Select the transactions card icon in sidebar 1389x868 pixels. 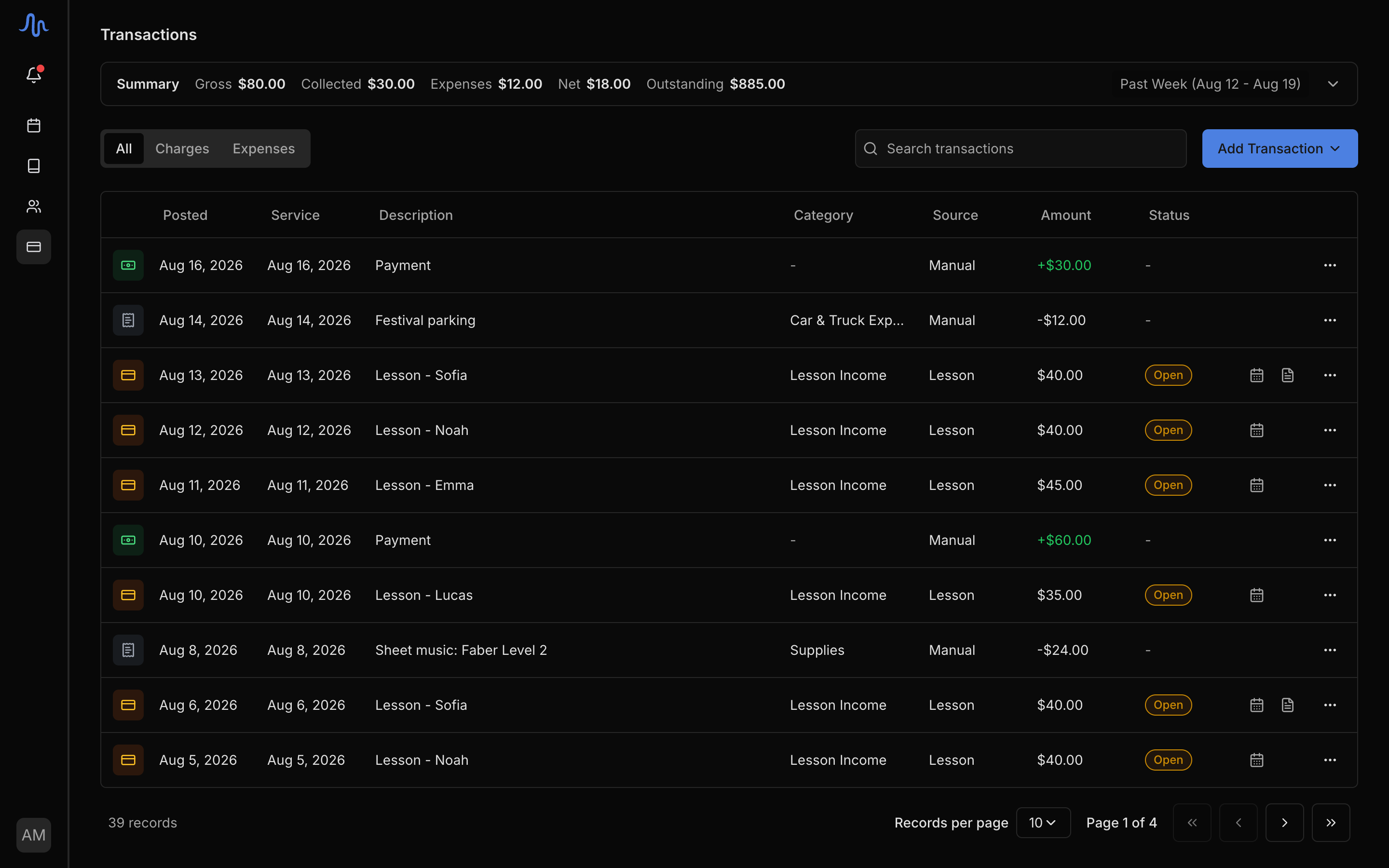pos(34,247)
